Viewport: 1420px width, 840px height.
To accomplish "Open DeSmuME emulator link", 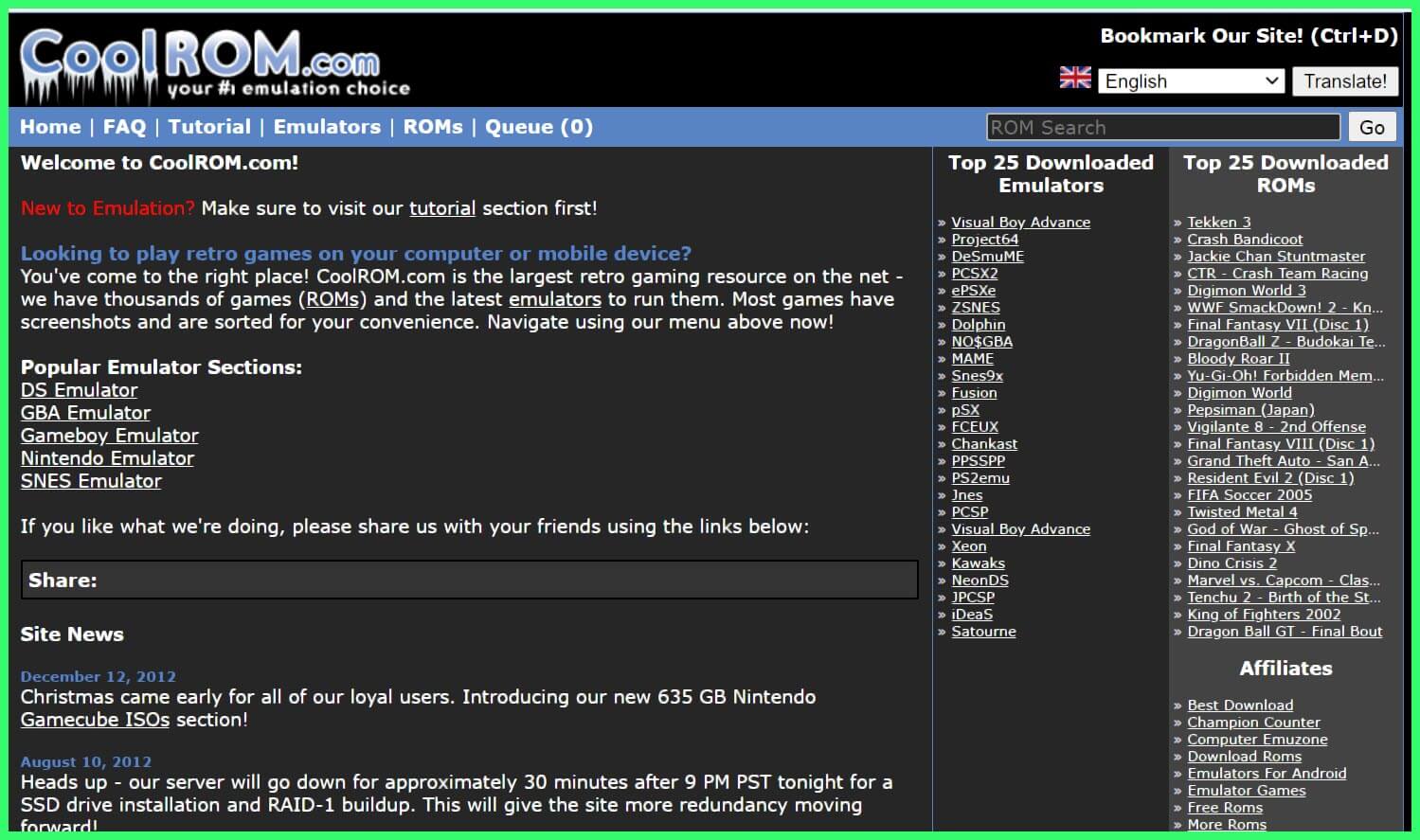I will click(988, 257).
